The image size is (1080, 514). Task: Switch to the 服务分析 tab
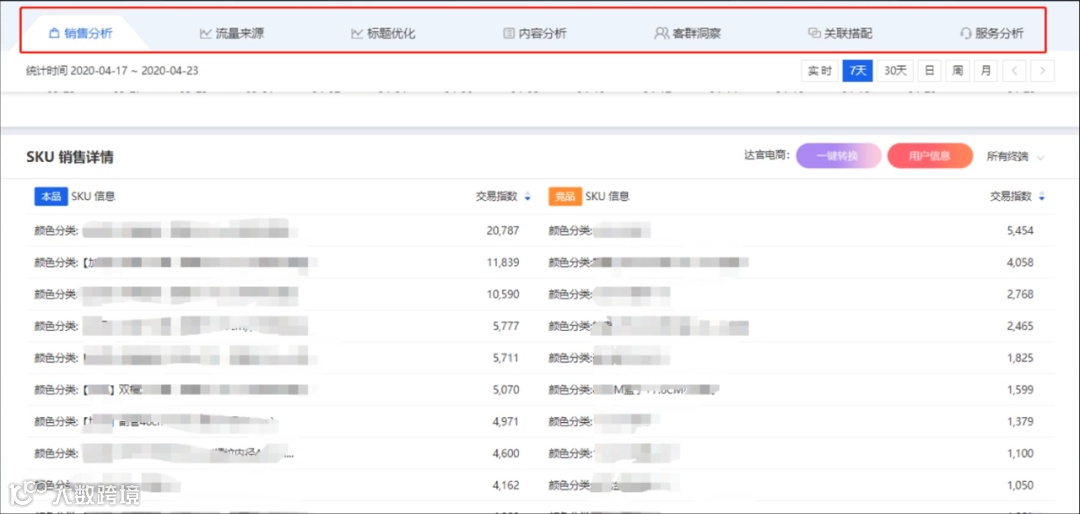pos(991,33)
